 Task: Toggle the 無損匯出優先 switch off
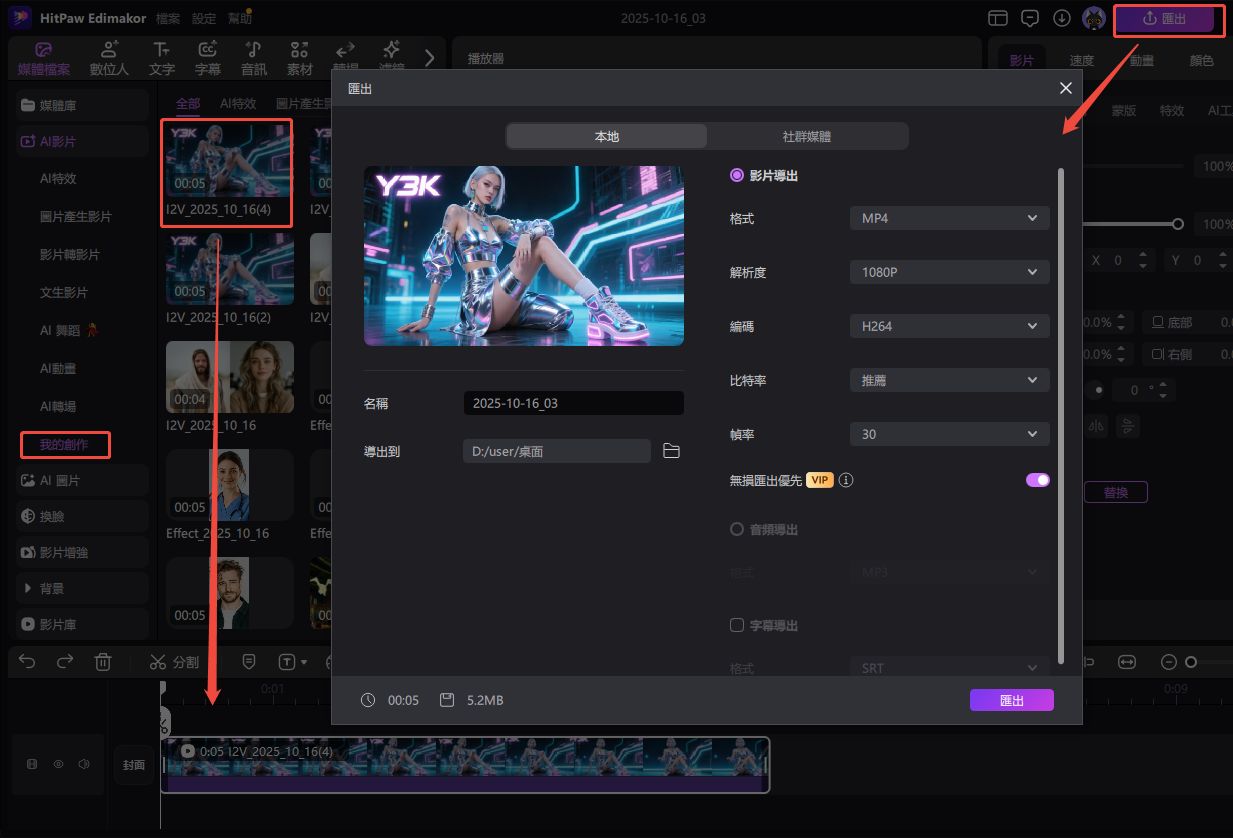tap(1037, 480)
